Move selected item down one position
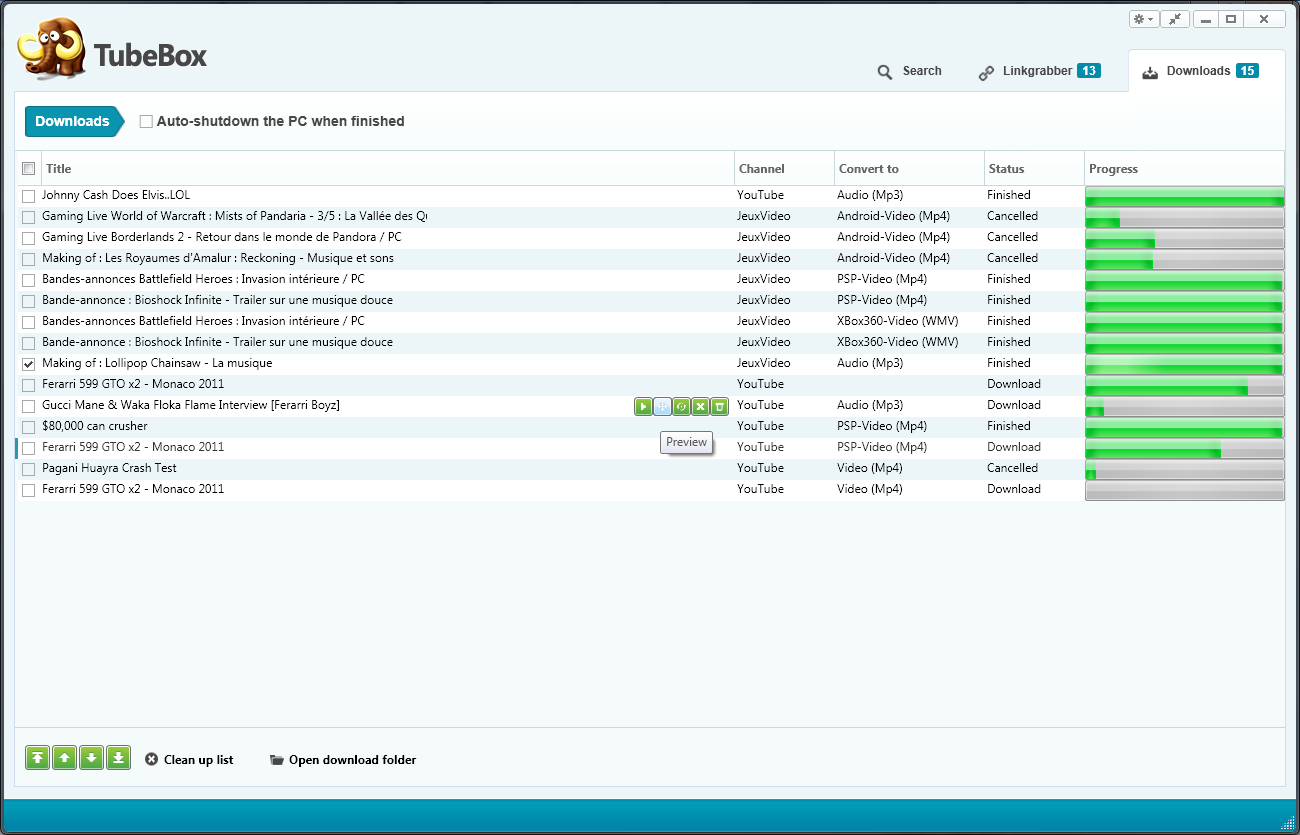 (x=91, y=758)
